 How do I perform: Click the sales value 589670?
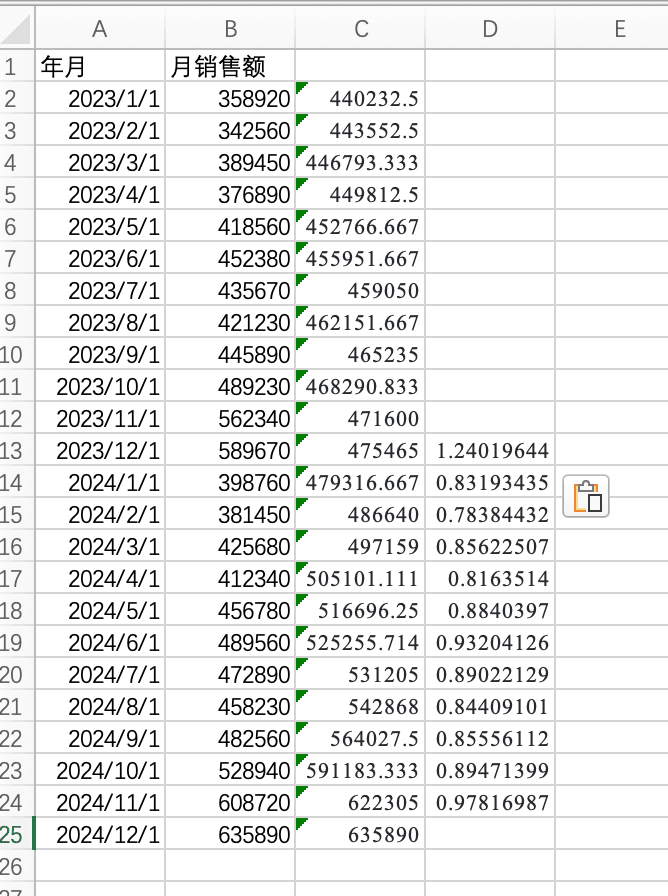coord(230,451)
